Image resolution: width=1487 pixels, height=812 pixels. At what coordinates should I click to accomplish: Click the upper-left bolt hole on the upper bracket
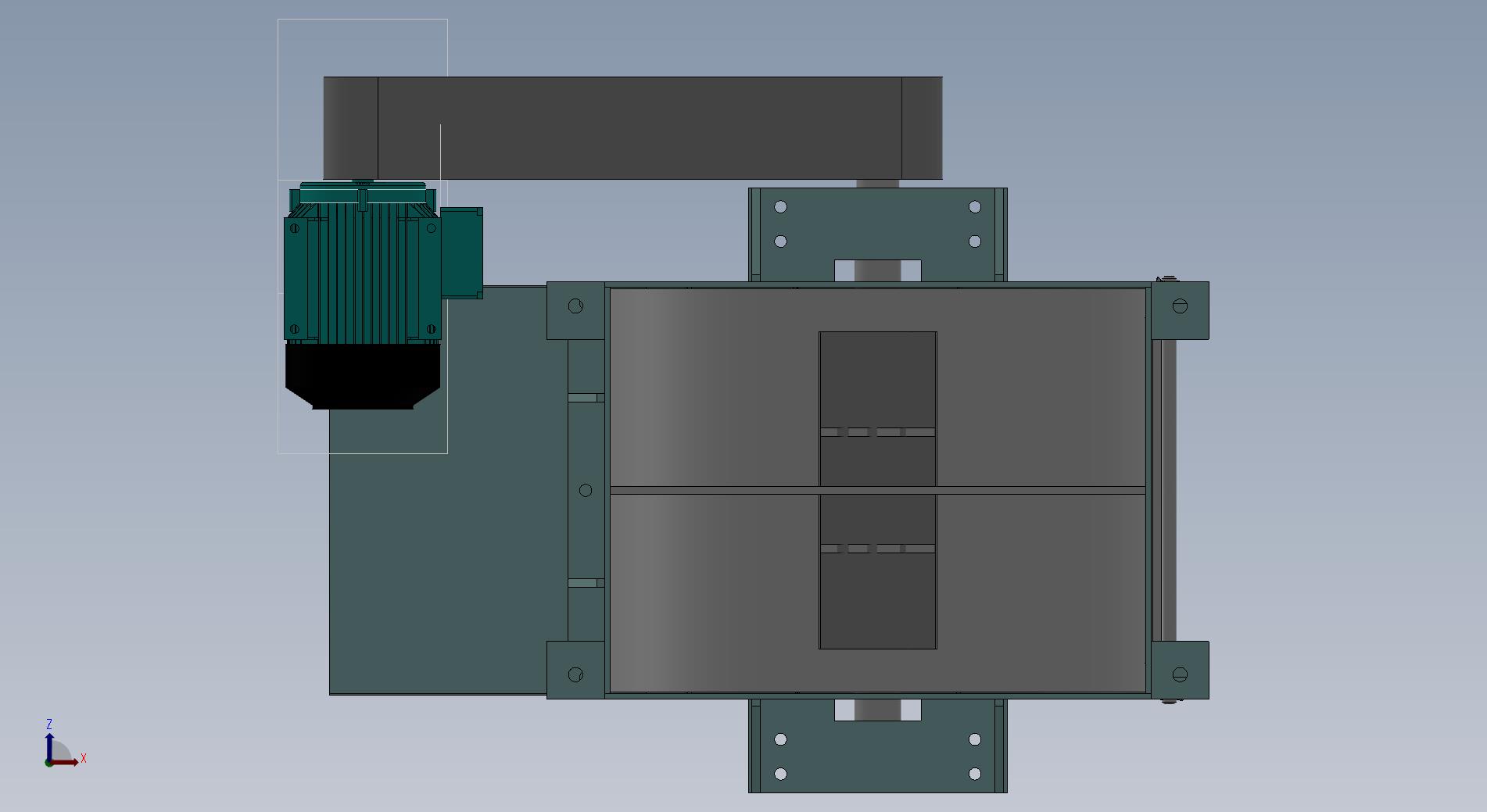tap(780, 207)
